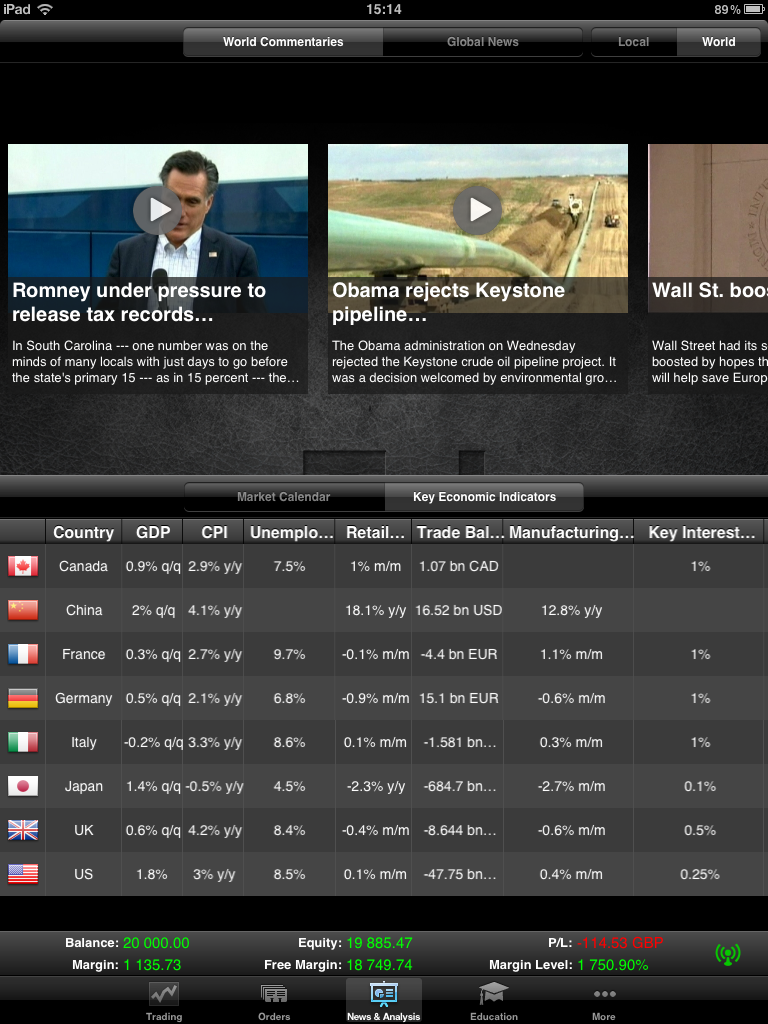Image resolution: width=768 pixels, height=1024 pixels.
Task: Tap the Free Margin 18 749.74 value
Action: coord(379,965)
